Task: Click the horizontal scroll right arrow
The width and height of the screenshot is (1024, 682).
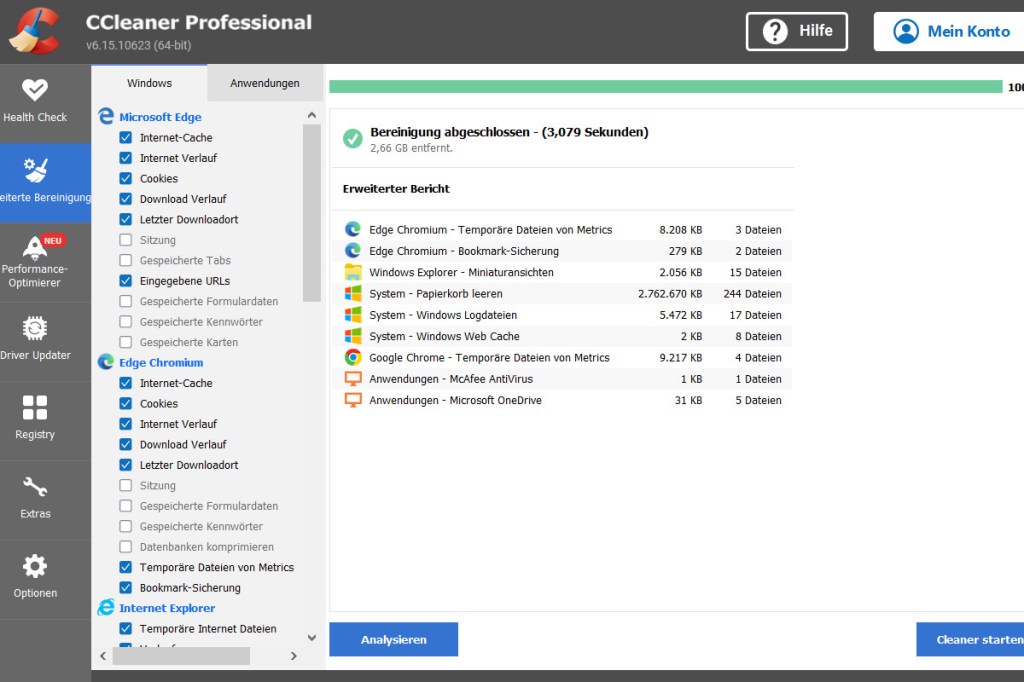Action: point(294,656)
